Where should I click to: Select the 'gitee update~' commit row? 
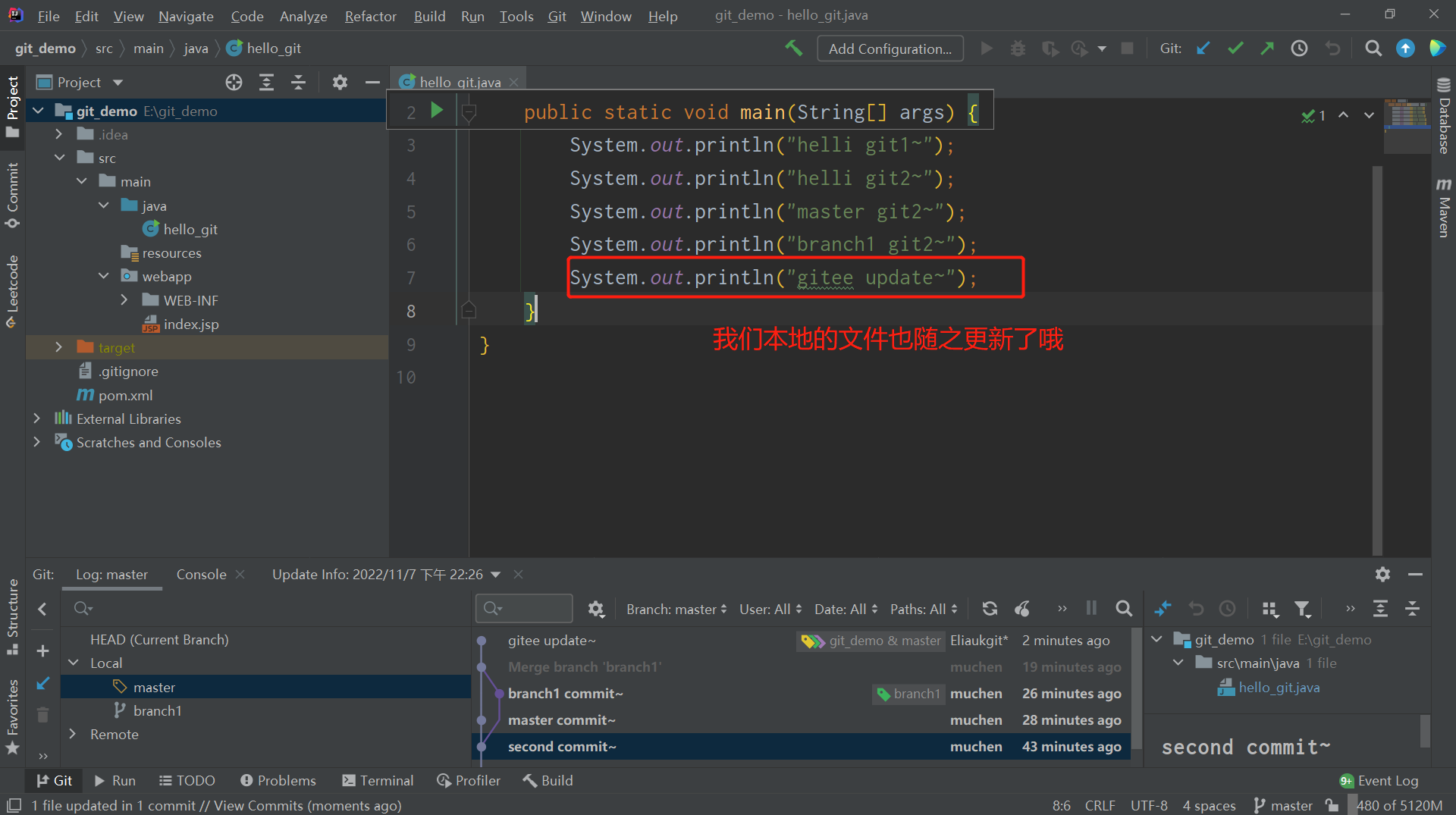coord(801,640)
